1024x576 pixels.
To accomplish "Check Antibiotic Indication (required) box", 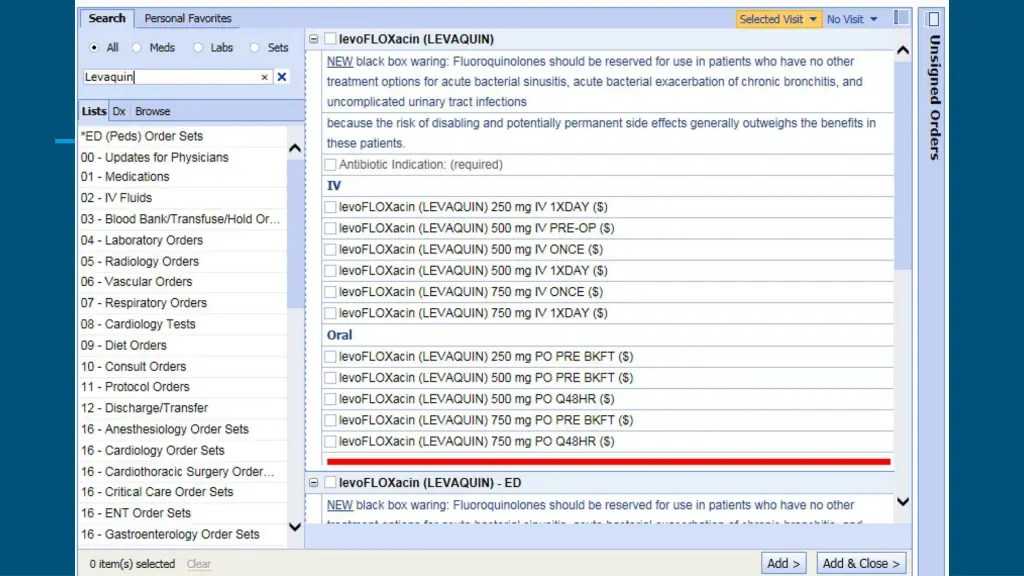I will coord(330,165).
